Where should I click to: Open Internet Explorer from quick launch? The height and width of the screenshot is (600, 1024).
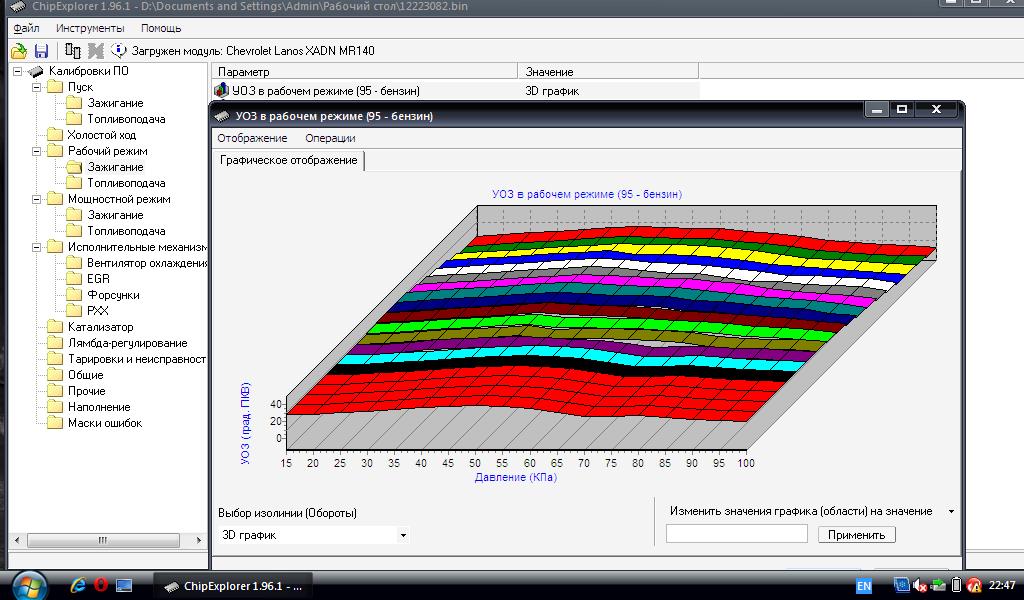(77, 585)
